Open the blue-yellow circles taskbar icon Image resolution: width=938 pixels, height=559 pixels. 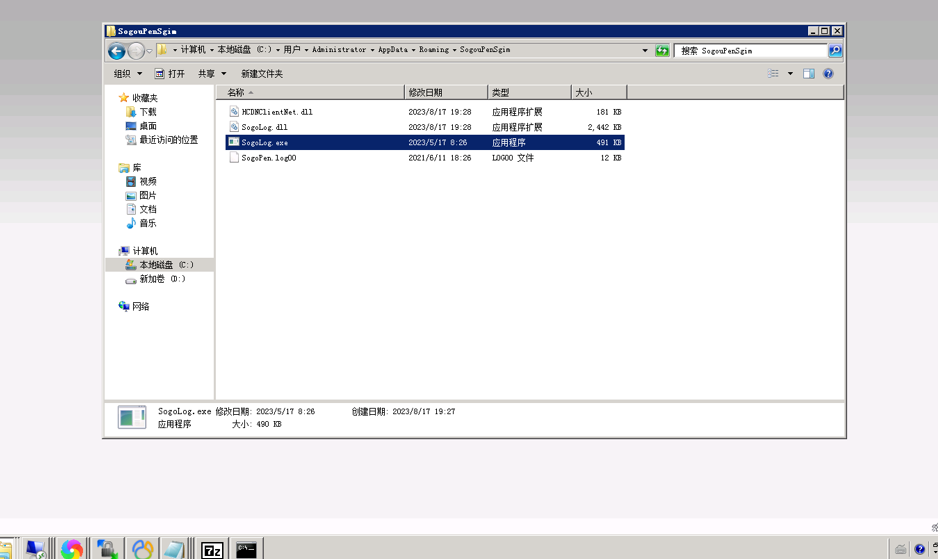142,549
